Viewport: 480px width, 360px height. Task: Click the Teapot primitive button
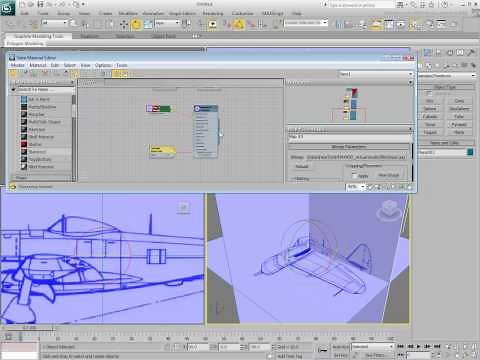[430, 132]
